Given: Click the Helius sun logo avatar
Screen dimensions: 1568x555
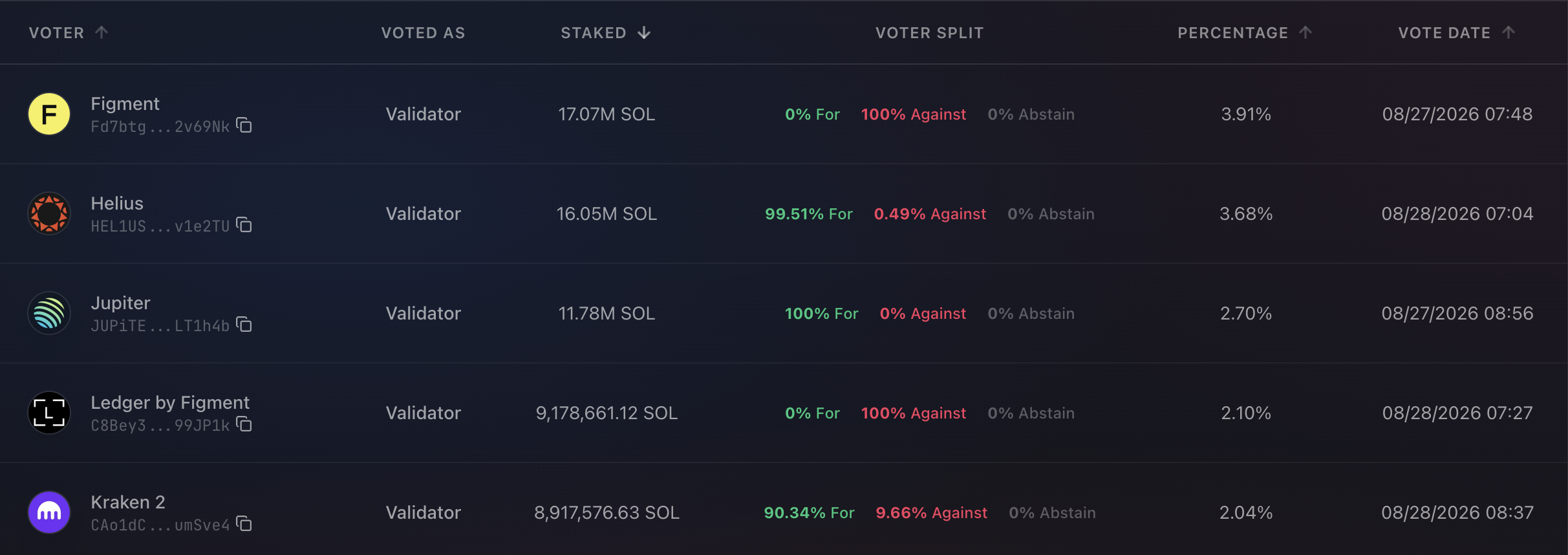Looking at the screenshot, I should (49, 213).
